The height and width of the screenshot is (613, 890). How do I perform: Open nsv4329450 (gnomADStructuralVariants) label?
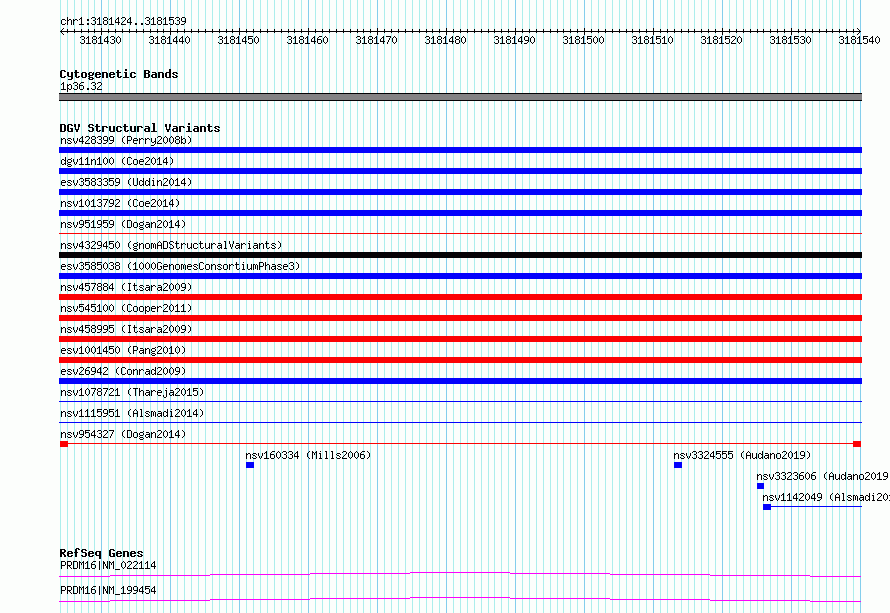(171, 245)
